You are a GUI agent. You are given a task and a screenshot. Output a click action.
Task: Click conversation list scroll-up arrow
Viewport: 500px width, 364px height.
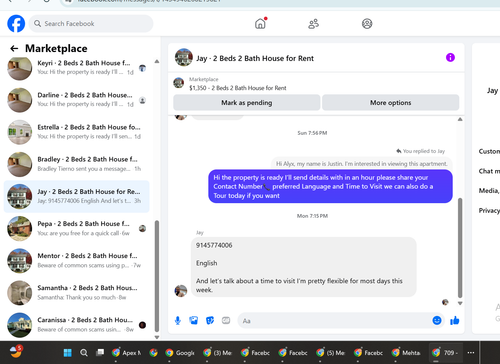pyautogui.click(x=157, y=61)
